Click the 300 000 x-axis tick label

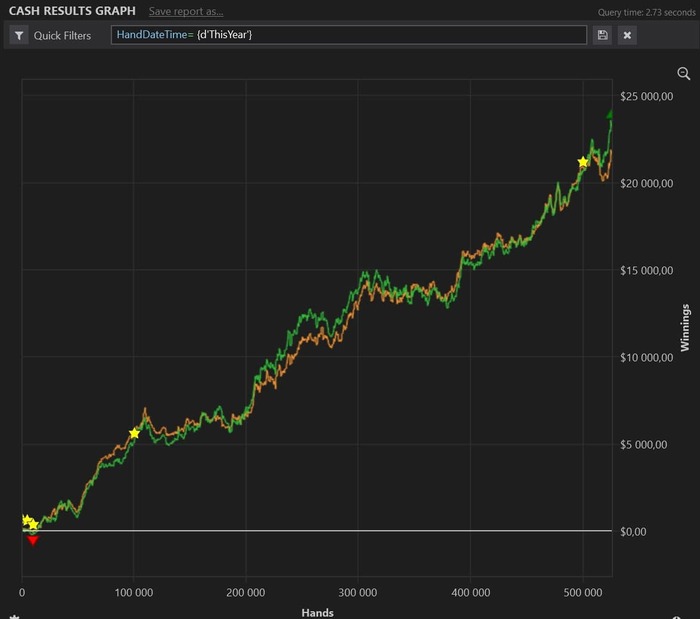pos(357,591)
